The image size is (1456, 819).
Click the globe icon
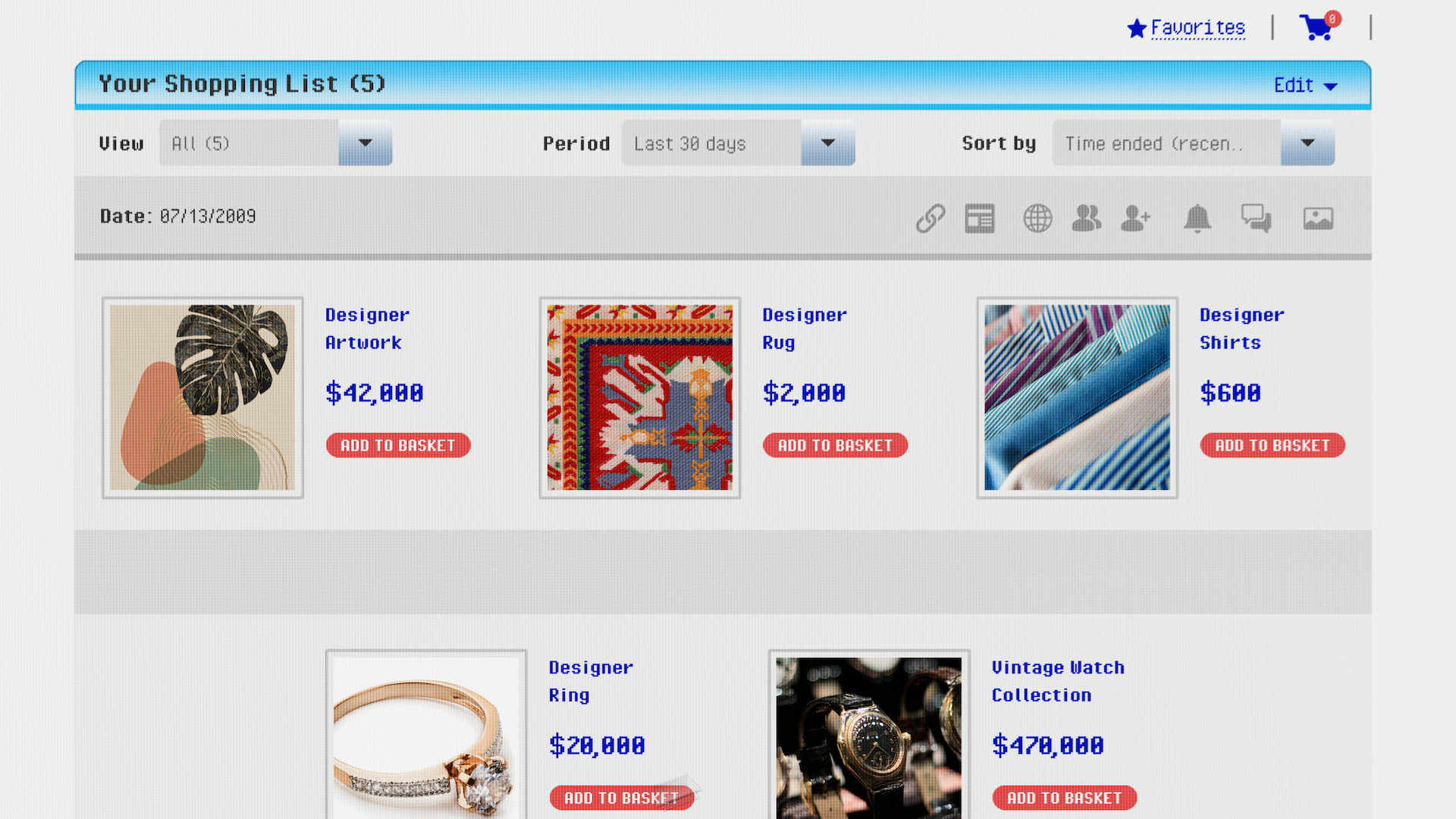tap(1037, 218)
